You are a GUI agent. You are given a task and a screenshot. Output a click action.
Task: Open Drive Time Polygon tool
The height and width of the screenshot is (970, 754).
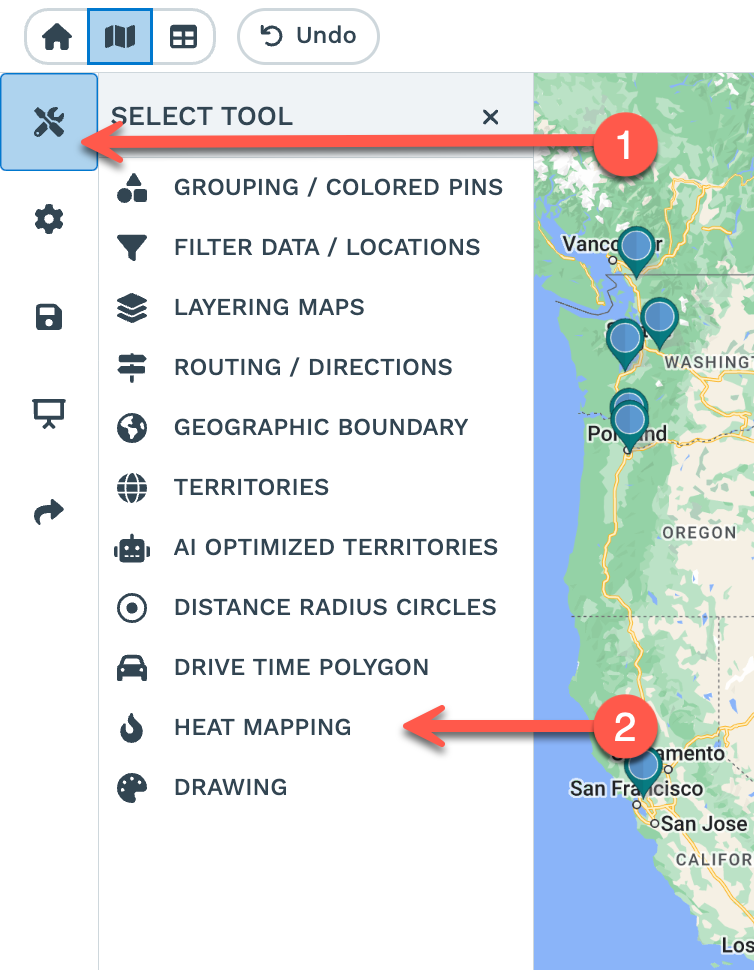[301, 667]
